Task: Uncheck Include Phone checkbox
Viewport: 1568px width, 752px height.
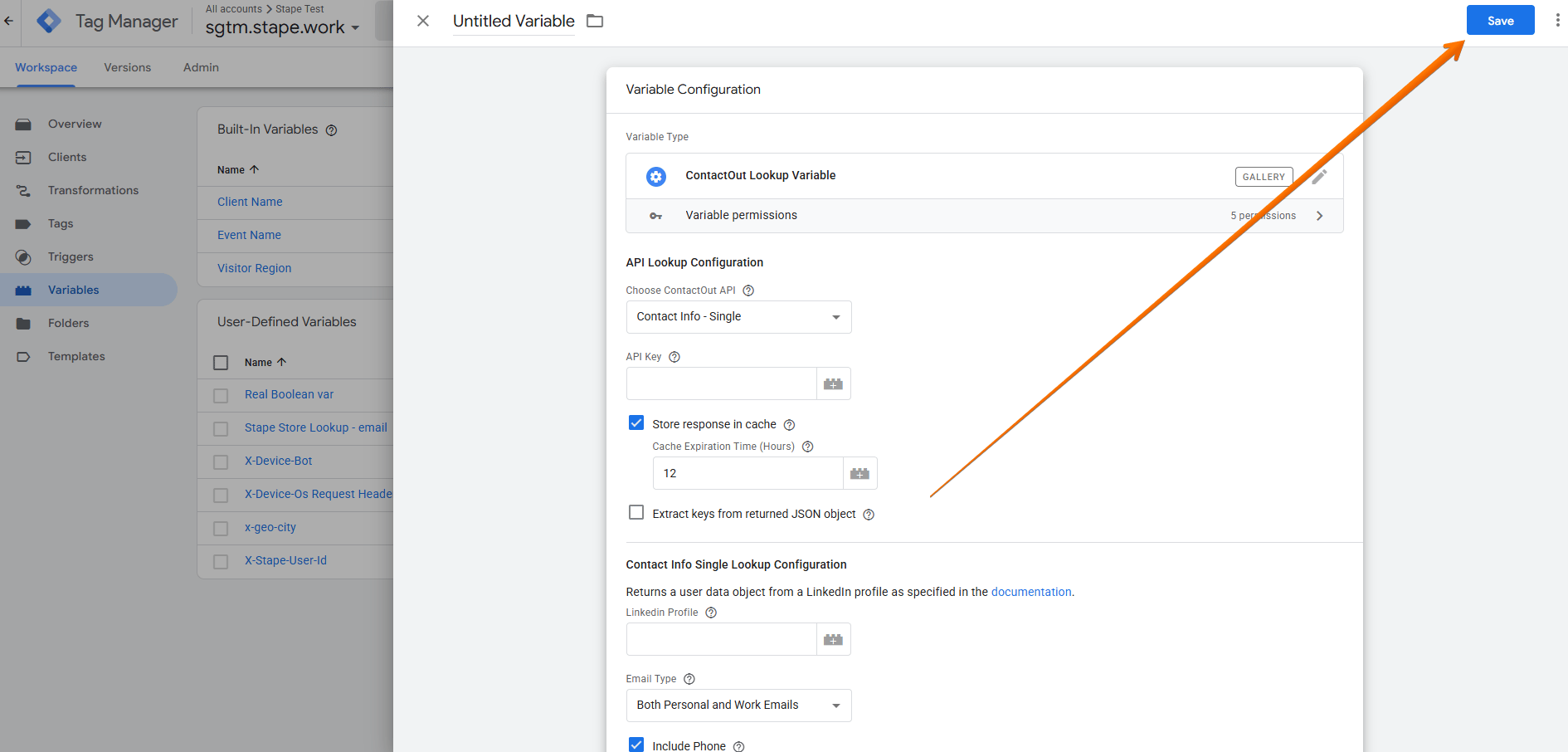Action: pyautogui.click(x=636, y=745)
